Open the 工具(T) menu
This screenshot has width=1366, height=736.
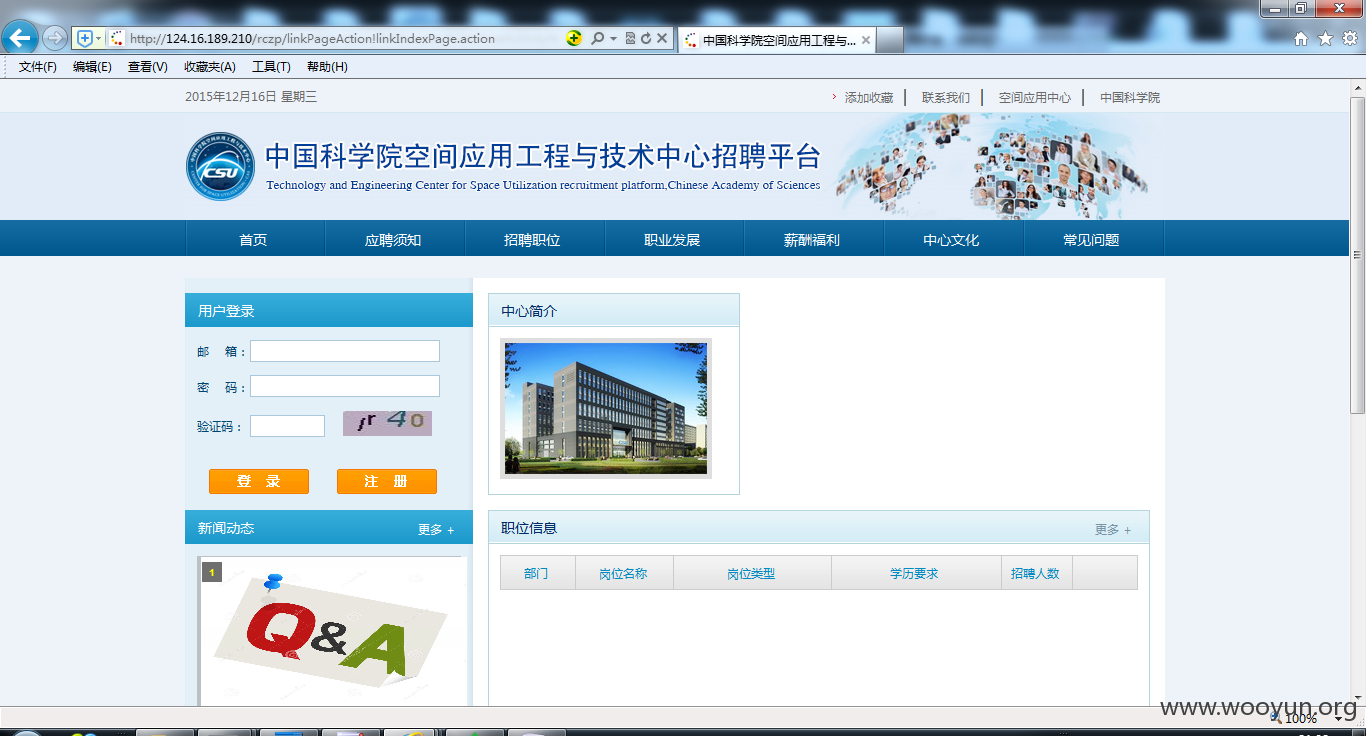pos(271,67)
